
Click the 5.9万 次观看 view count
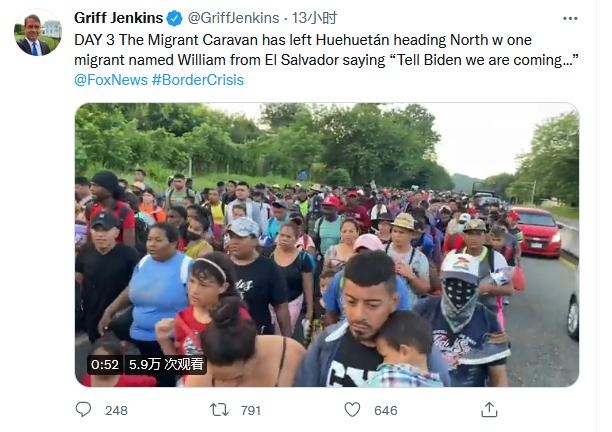point(166,364)
